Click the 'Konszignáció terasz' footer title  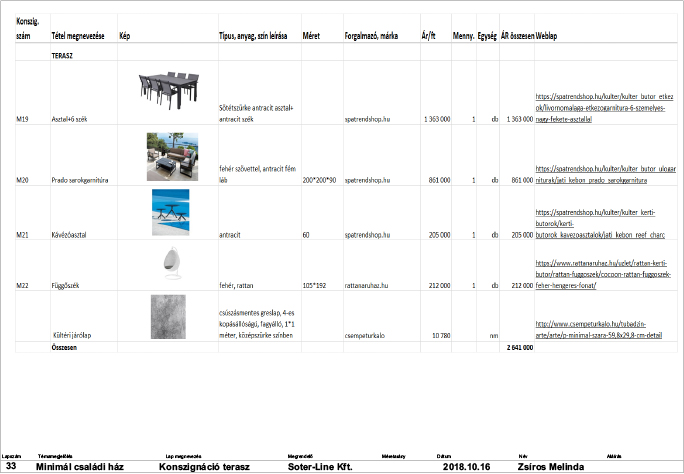(x=206, y=467)
